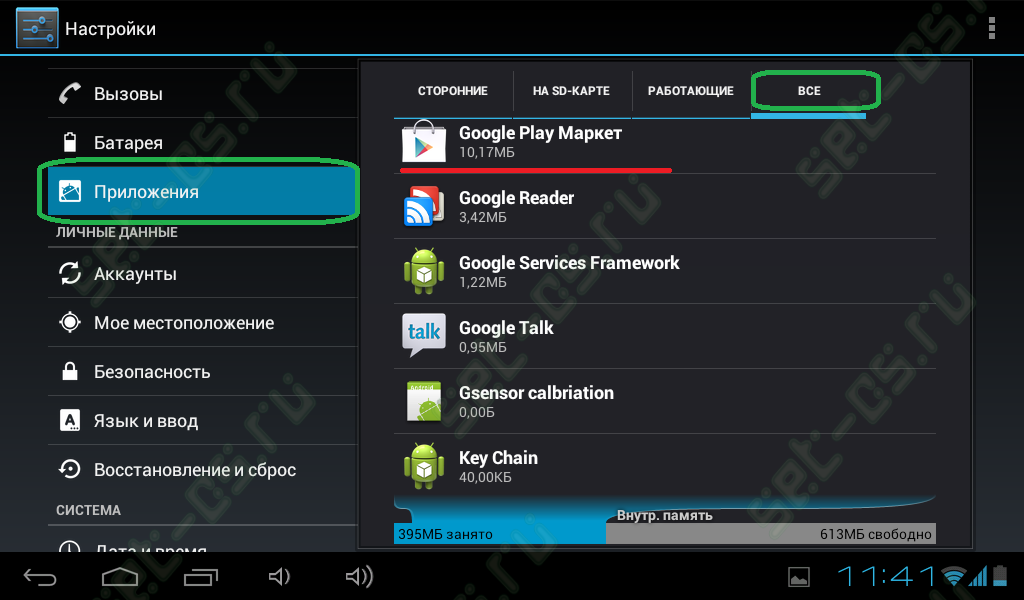This screenshot has width=1024, height=600.
Task: Tap the Key Chain android icon
Action: click(424, 466)
